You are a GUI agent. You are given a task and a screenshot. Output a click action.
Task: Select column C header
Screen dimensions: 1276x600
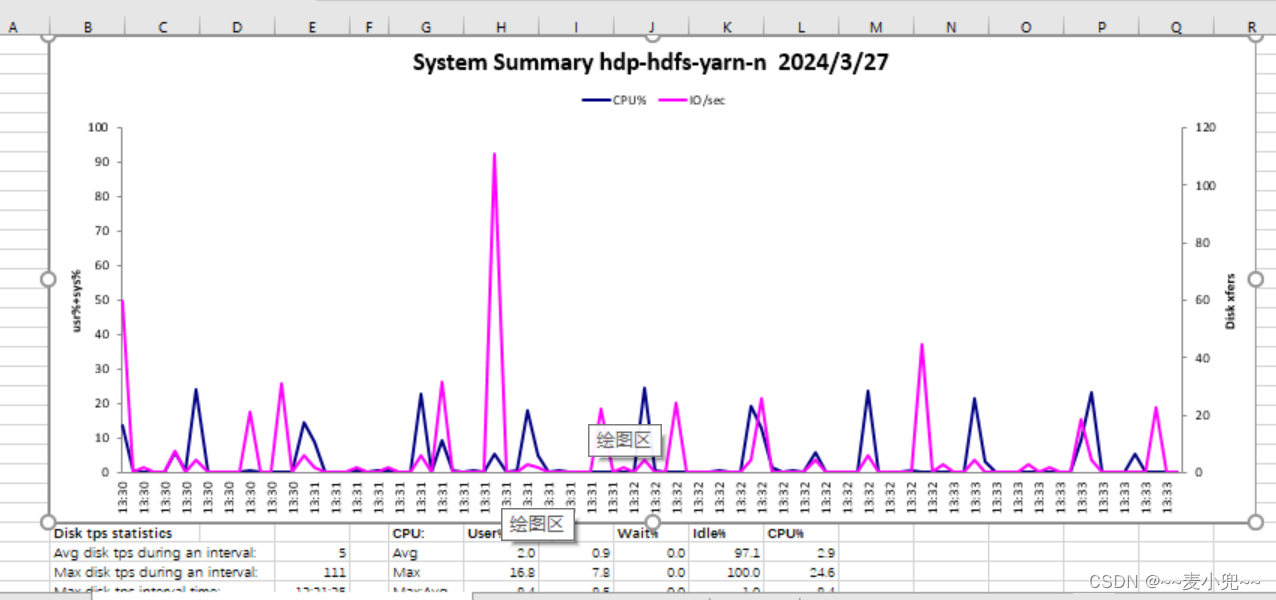163,28
